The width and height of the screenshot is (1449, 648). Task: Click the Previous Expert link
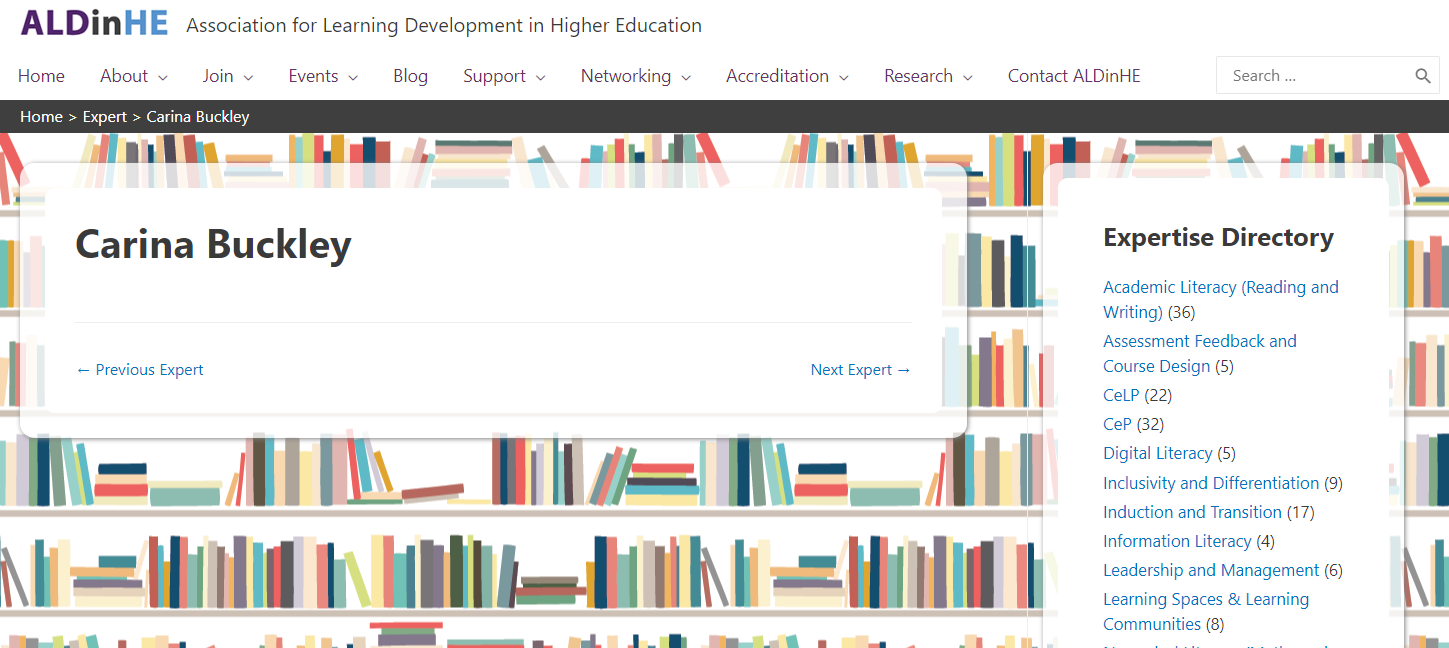140,370
